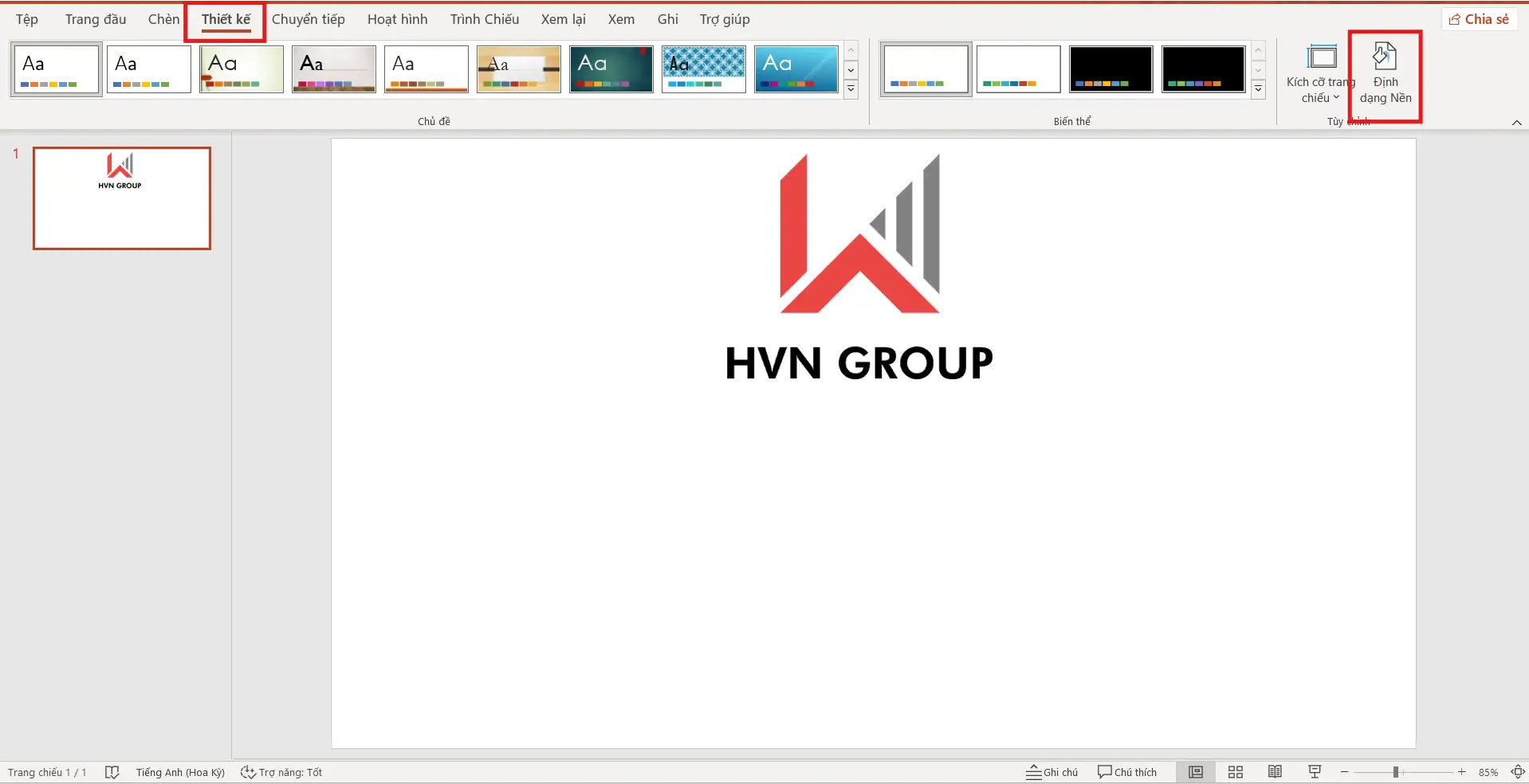Select slide 1 thumbnail in panel
1529x784 pixels.
[121, 198]
